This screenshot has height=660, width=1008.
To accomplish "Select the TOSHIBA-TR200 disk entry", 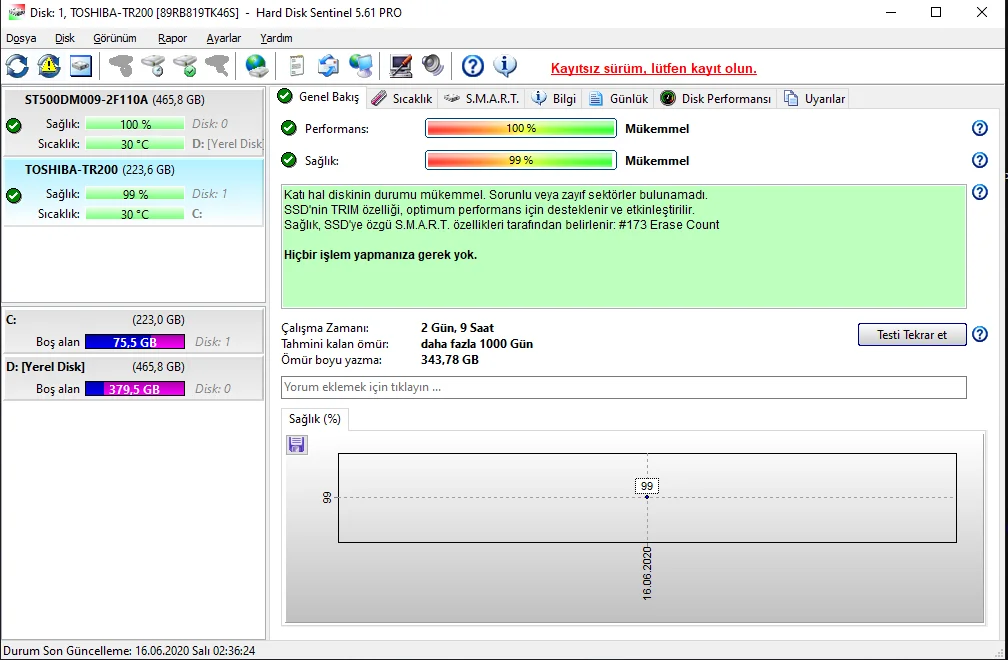I will click(133, 192).
